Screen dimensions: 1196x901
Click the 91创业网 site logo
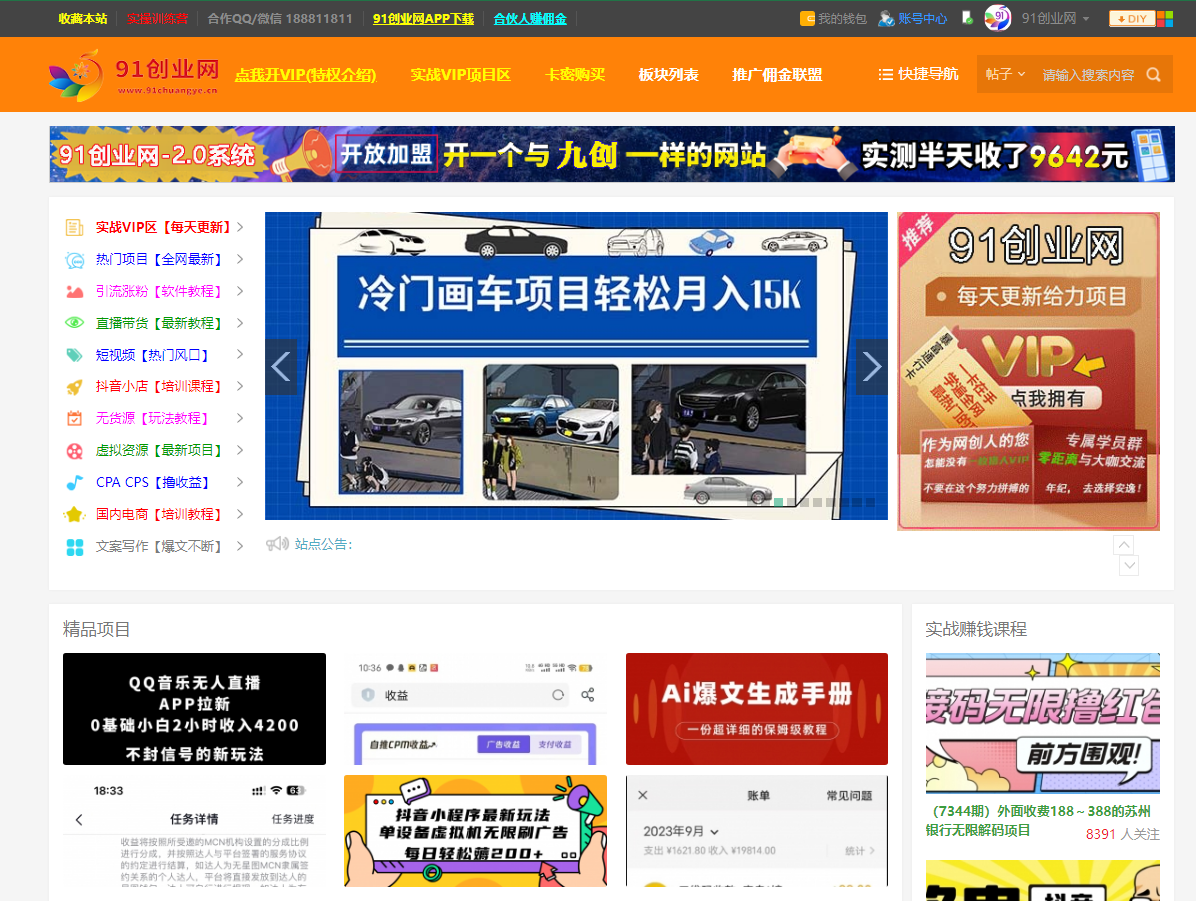coord(134,75)
